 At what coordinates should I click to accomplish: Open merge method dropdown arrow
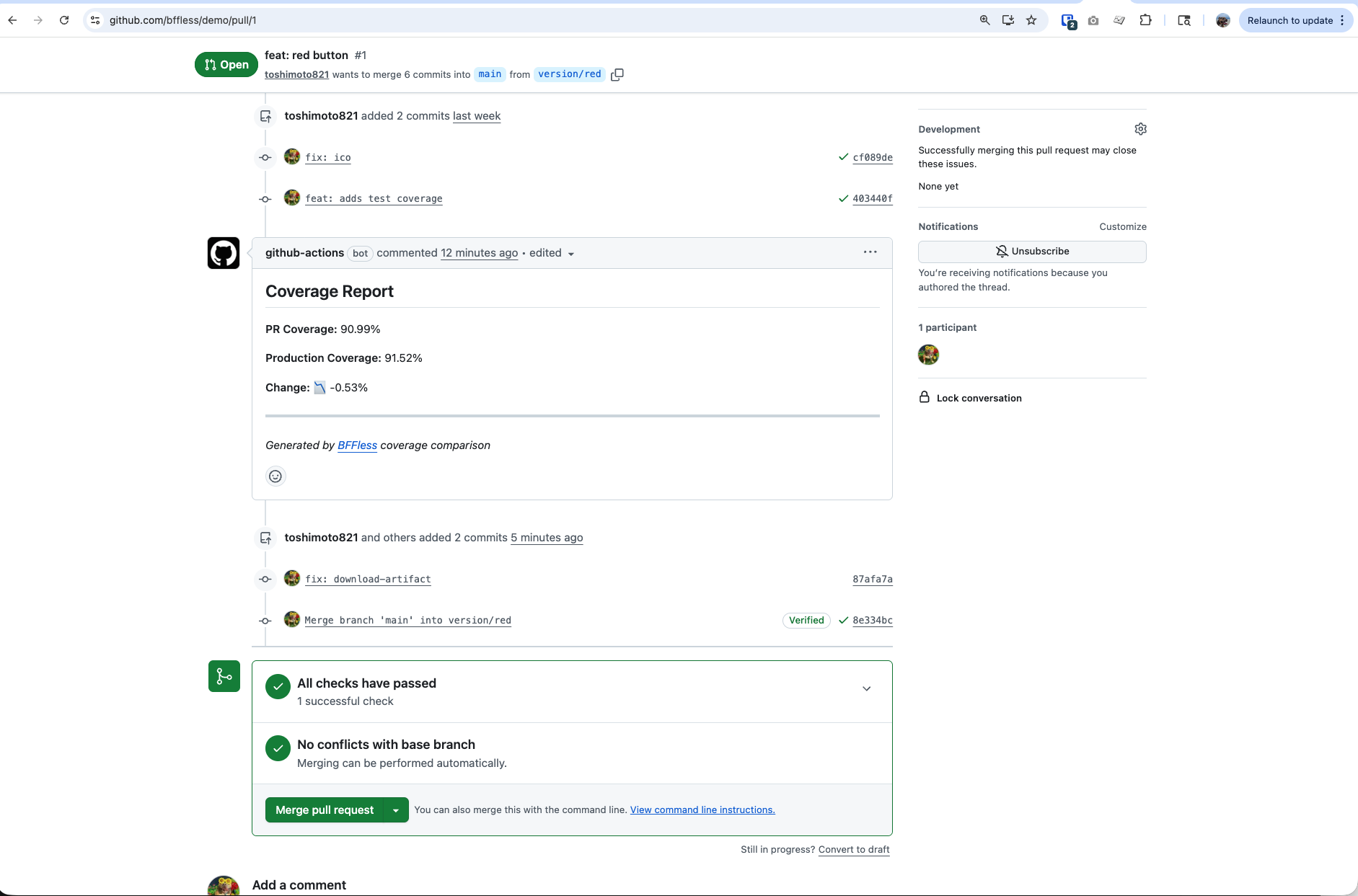click(x=396, y=810)
